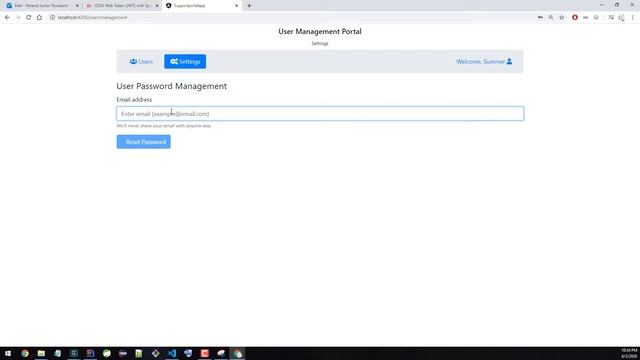The height and width of the screenshot is (360, 640).
Task: Open Chrome from the taskbar
Action: (x=25, y=353)
